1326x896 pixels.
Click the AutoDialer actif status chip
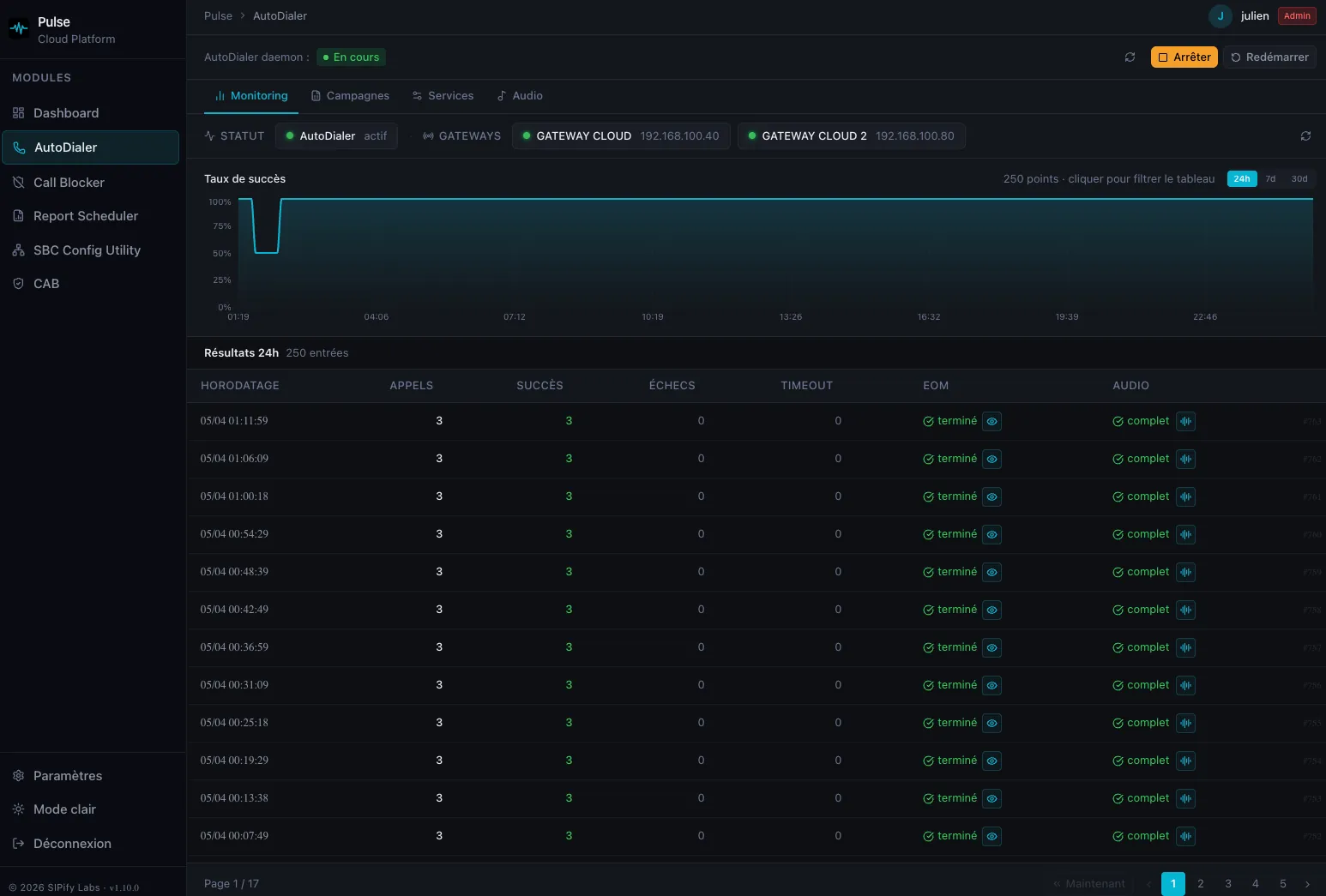336,136
